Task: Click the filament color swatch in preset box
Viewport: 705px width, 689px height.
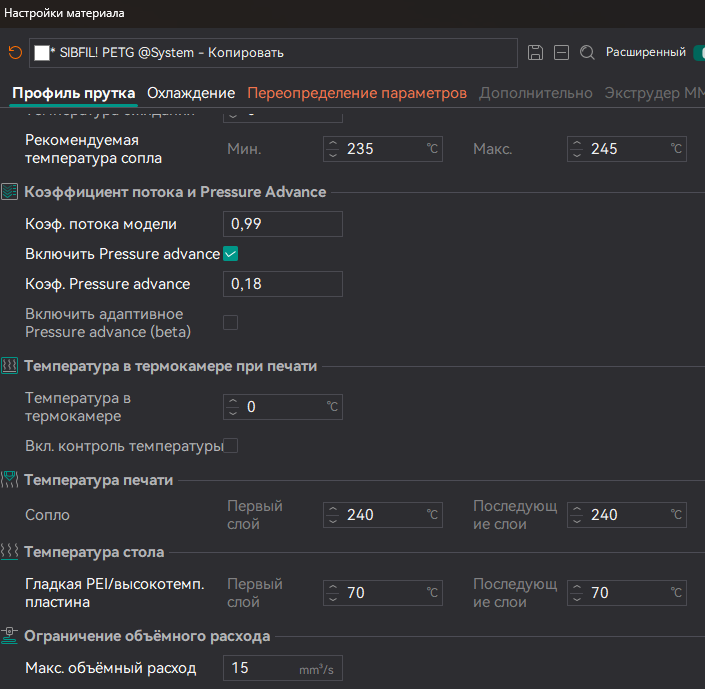Action: pyautogui.click(x=41, y=53)
